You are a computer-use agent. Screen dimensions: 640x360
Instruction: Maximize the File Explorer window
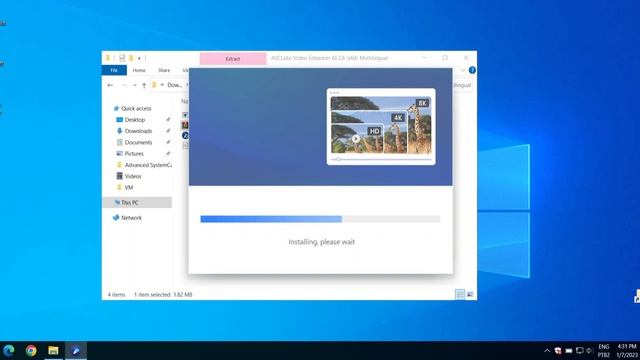[x=445, y=58]
